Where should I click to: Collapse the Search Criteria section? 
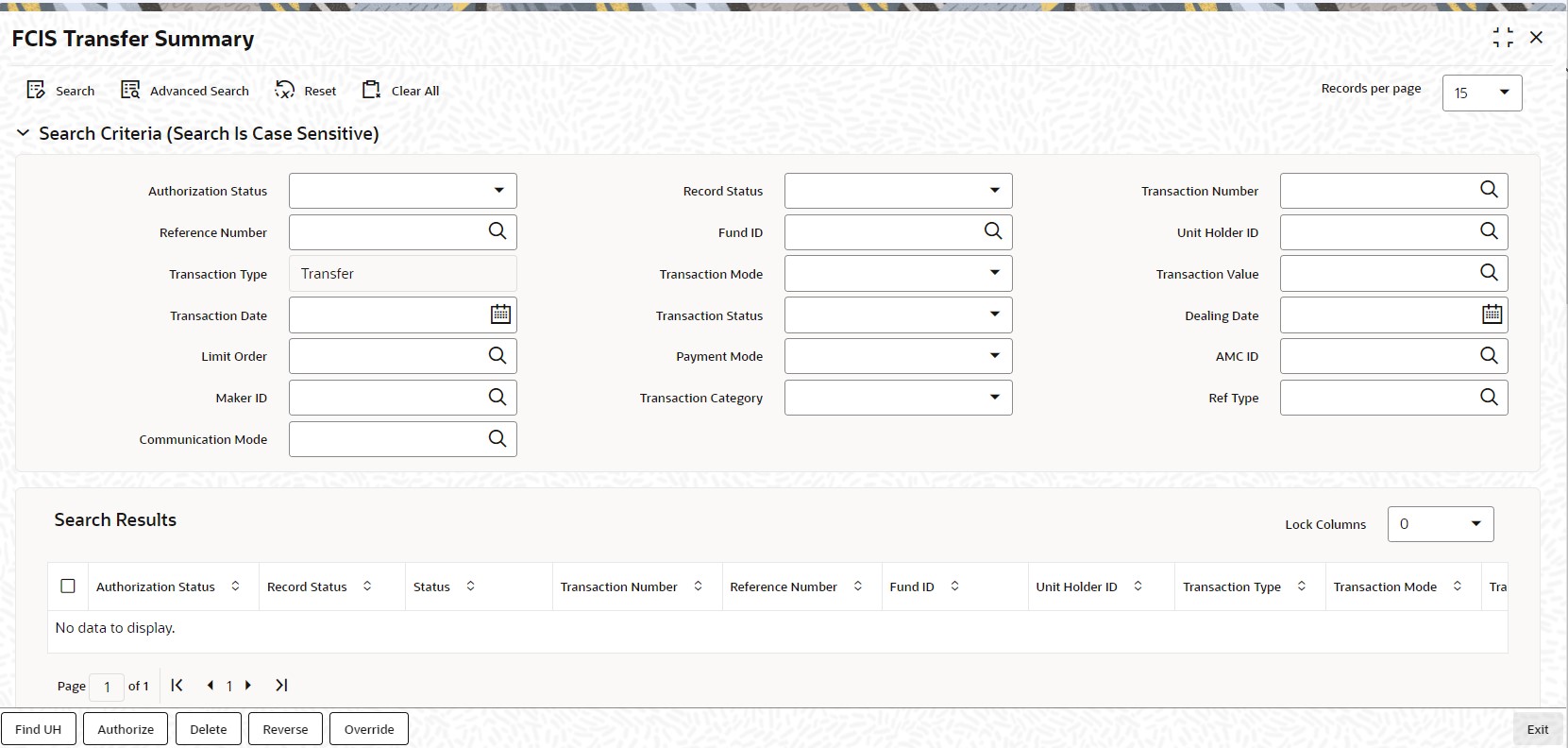(24, 134)
